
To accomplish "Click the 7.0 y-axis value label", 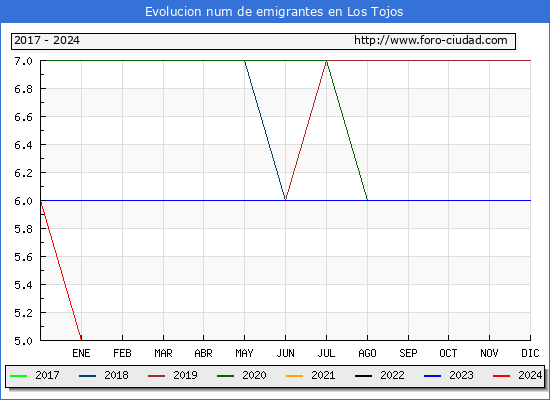I will pos(23,61).
